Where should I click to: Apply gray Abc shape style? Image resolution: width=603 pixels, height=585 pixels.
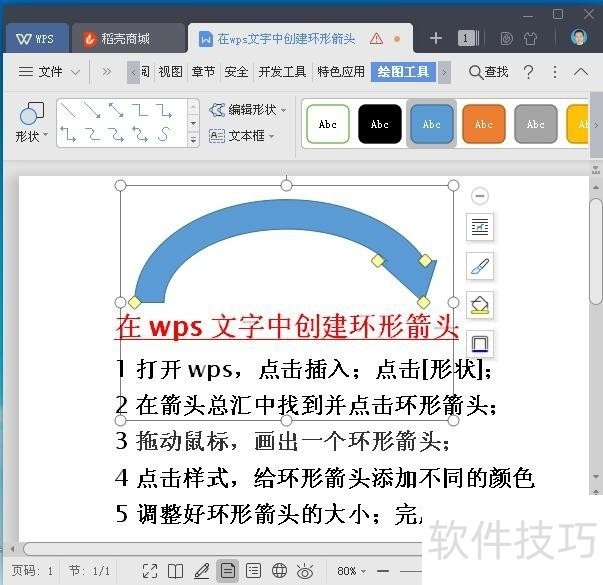[x=535, y=124]
